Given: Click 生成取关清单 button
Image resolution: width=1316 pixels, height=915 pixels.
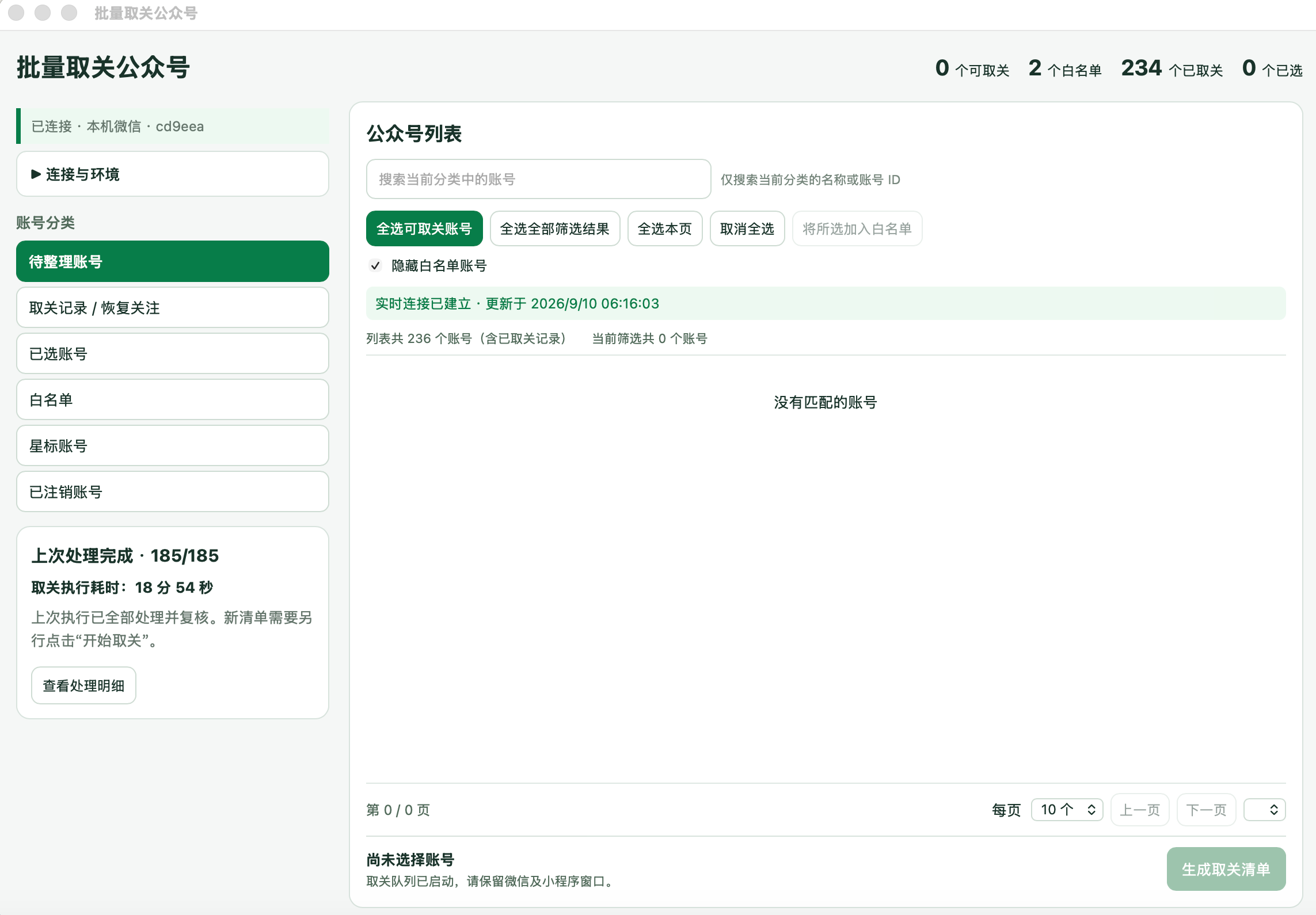Looking at the screenshot, I should tap(1226, 869).
